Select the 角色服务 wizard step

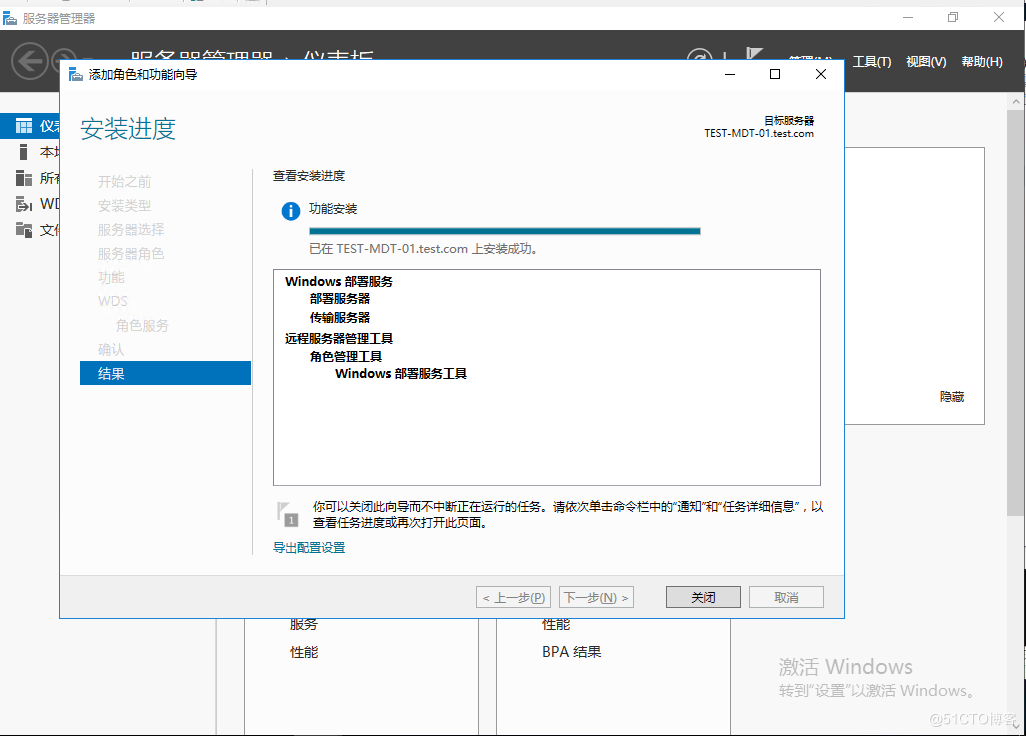tap(142, 325)
